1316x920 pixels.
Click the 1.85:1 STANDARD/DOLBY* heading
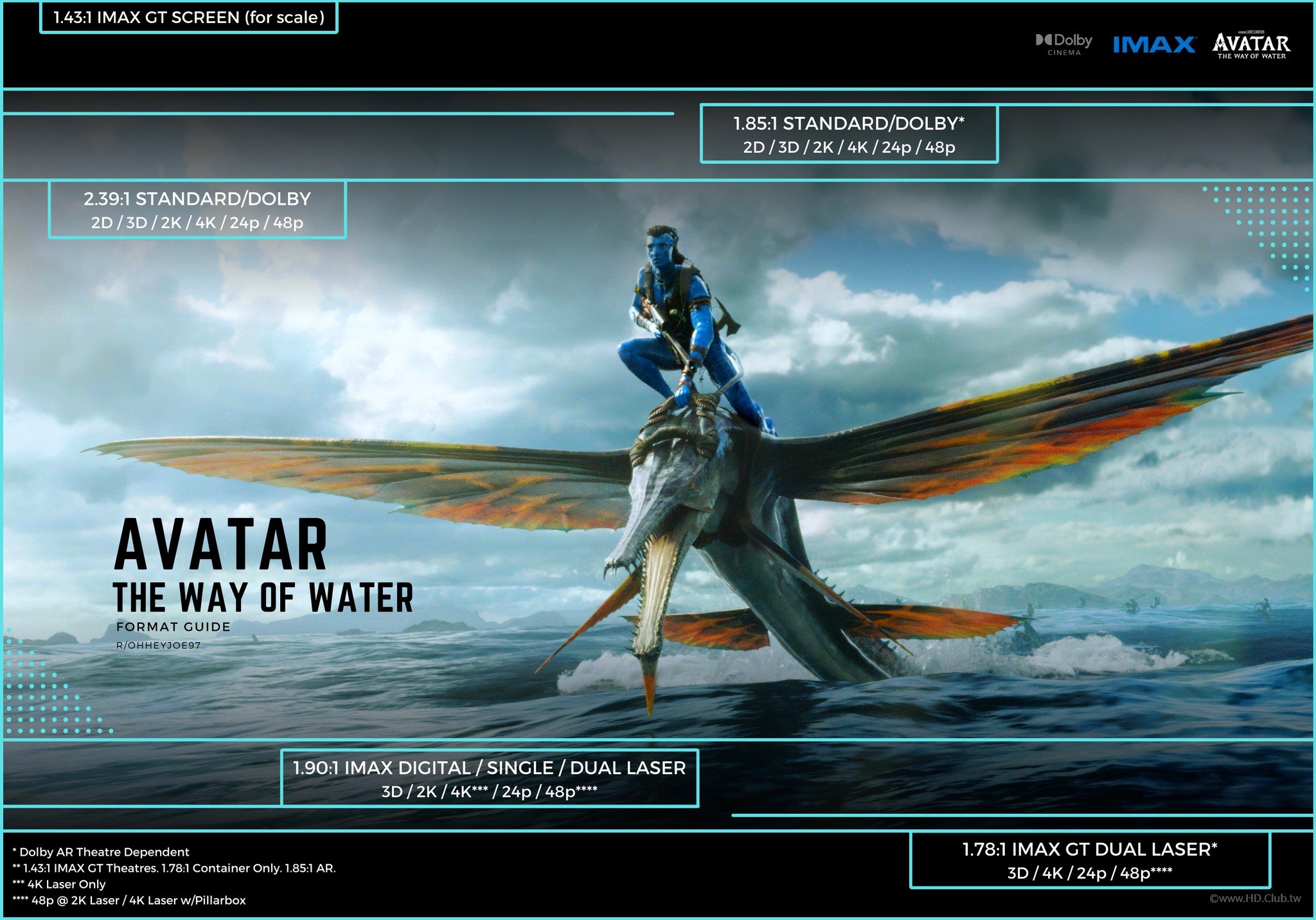pyautogui.click(x=849, y=123)
